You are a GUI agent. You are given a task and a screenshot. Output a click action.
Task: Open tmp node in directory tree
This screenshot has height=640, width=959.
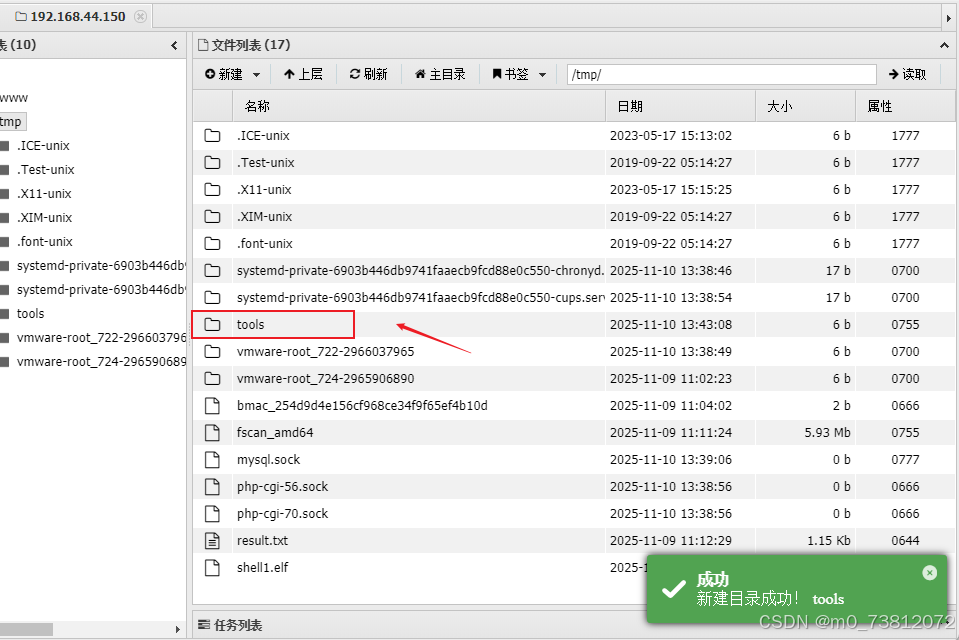pyautogui.click(x=11, y=121)
